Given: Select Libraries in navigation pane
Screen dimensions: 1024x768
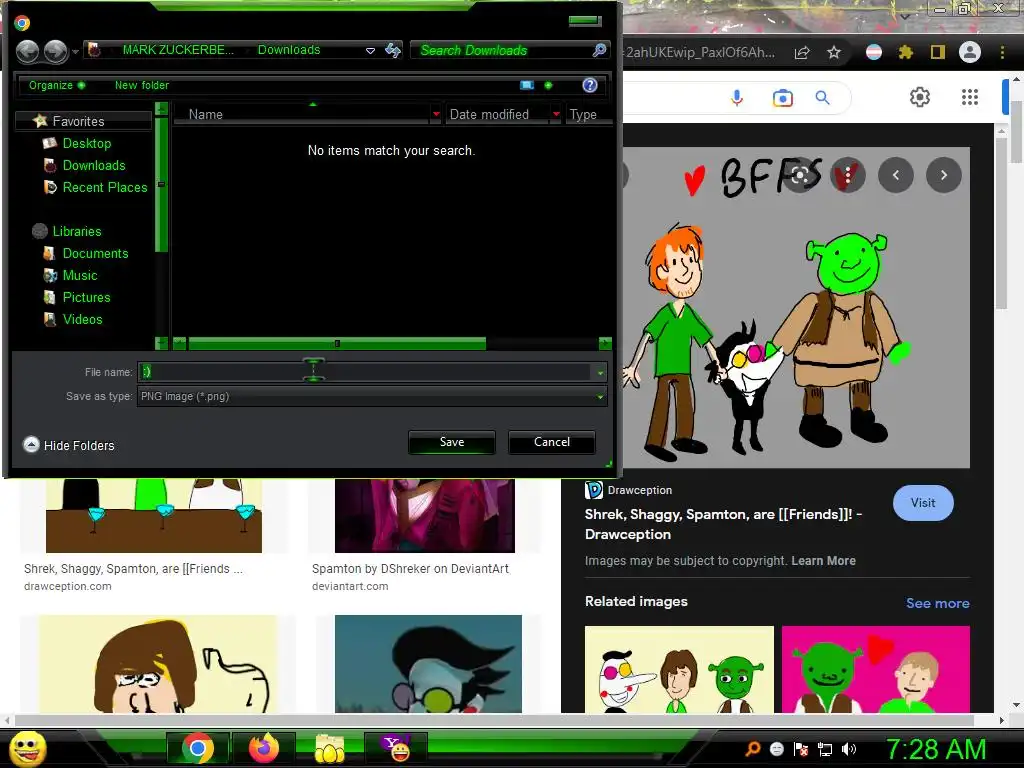Looking at the screenshot, I should (77, 231).
